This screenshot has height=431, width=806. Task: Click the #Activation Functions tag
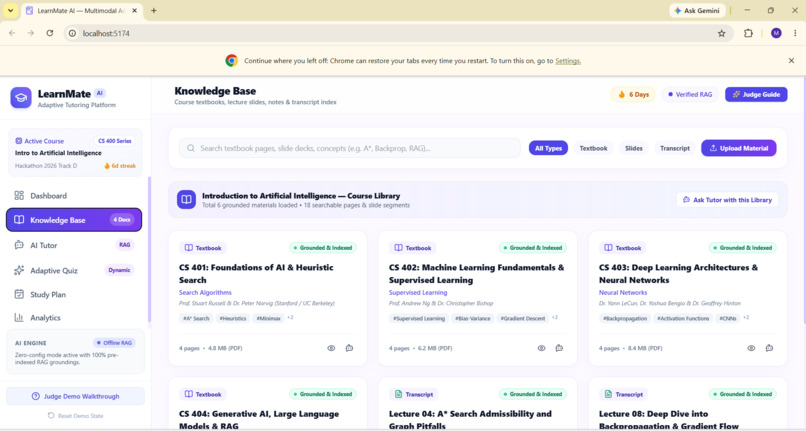(x=683, y=318)
